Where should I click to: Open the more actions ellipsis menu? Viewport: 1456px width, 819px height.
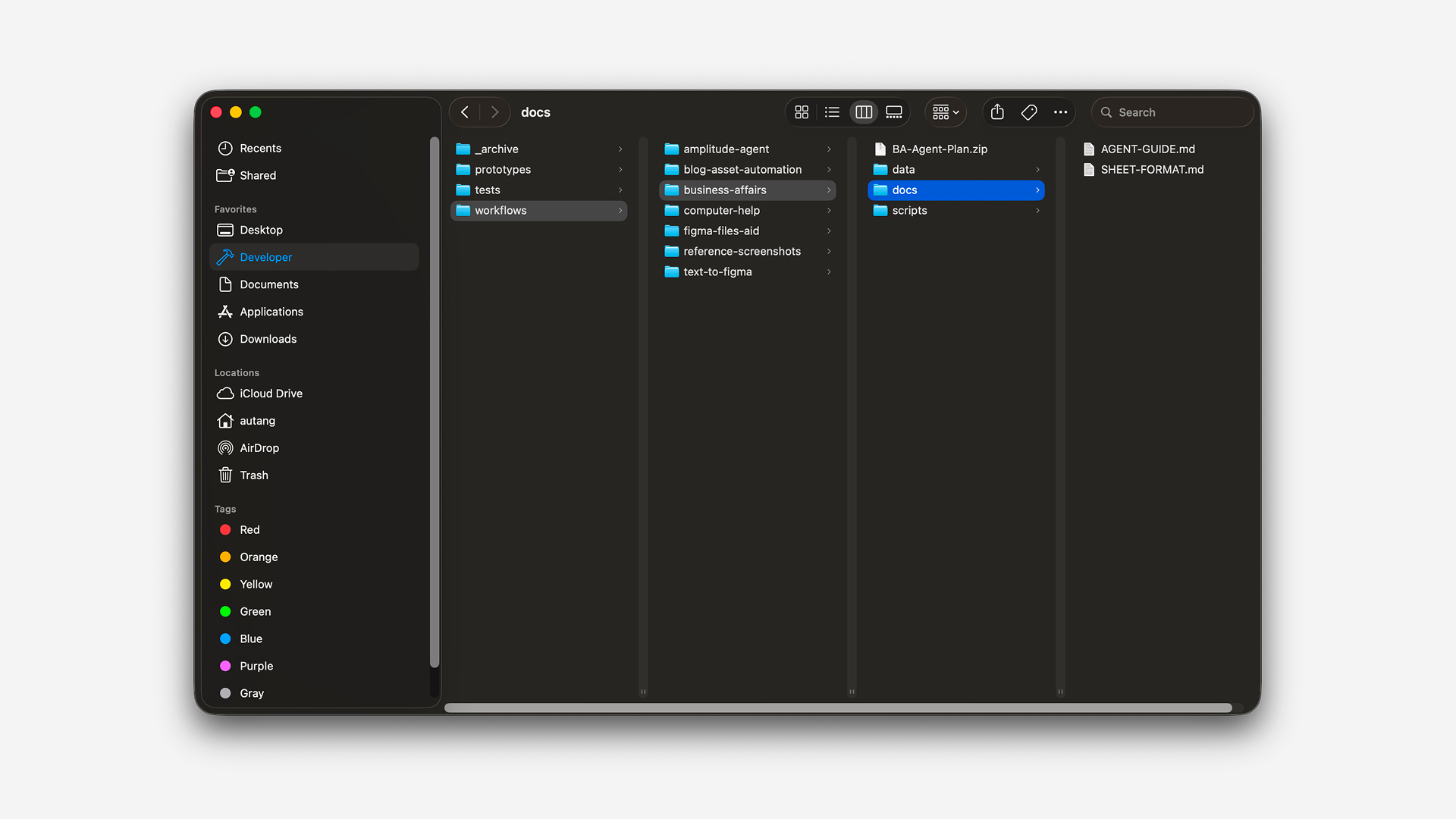tap(1060, 112)
